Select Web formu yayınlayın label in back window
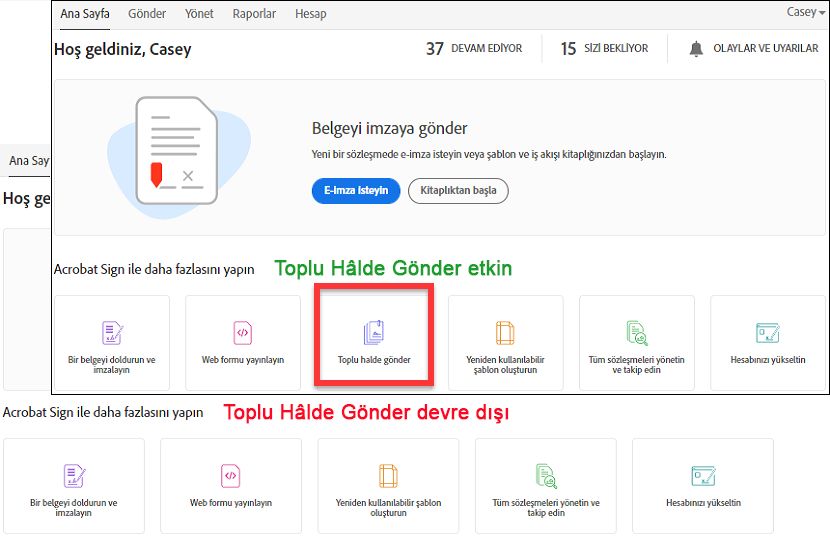The image size is (830, 538). (x=231, y=503)
